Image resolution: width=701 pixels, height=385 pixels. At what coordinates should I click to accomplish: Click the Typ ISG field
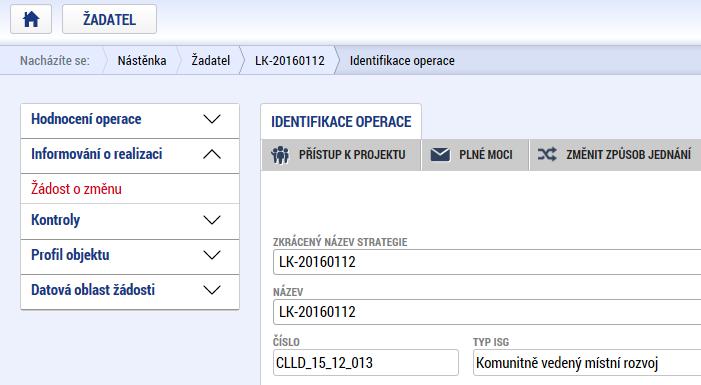coord(587,363)
